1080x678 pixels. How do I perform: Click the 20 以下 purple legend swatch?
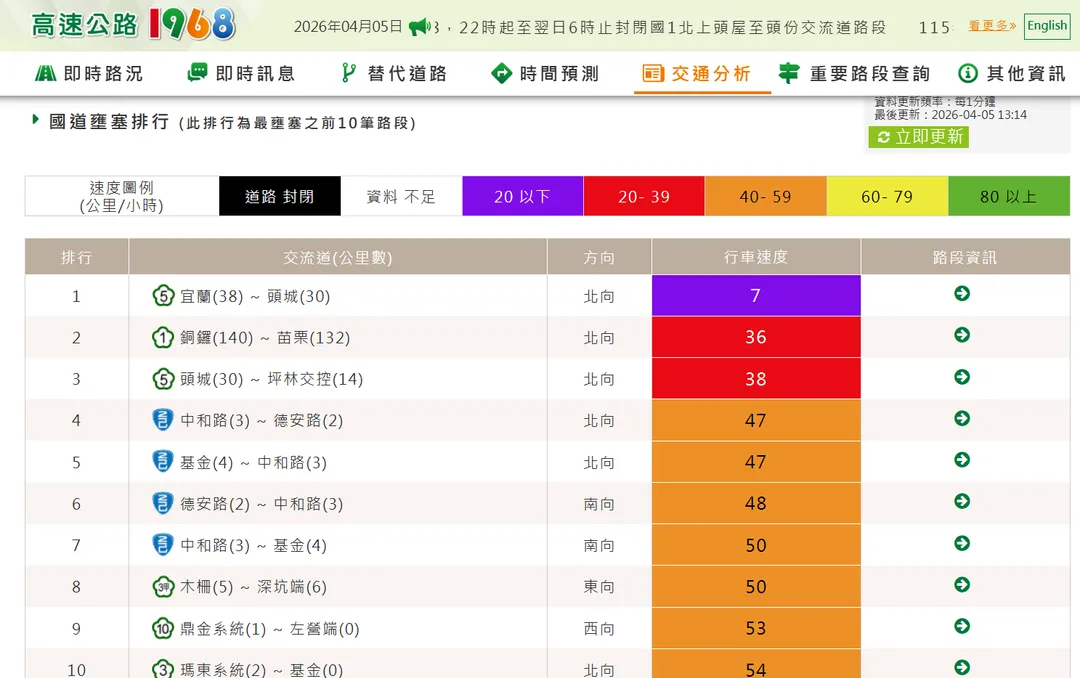click(x=523, y=196)
